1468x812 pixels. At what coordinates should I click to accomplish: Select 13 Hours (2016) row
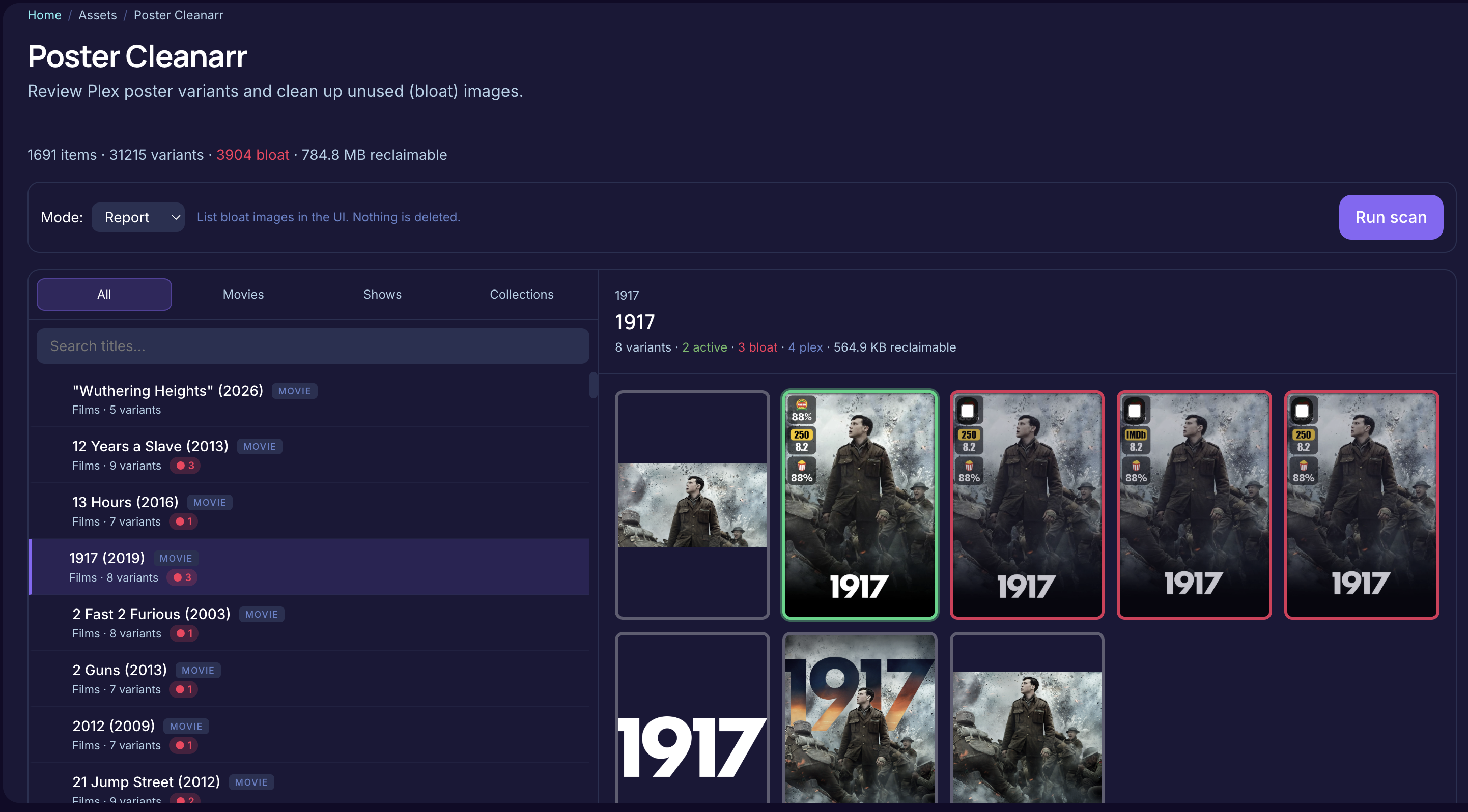click(x=309, y=511)
